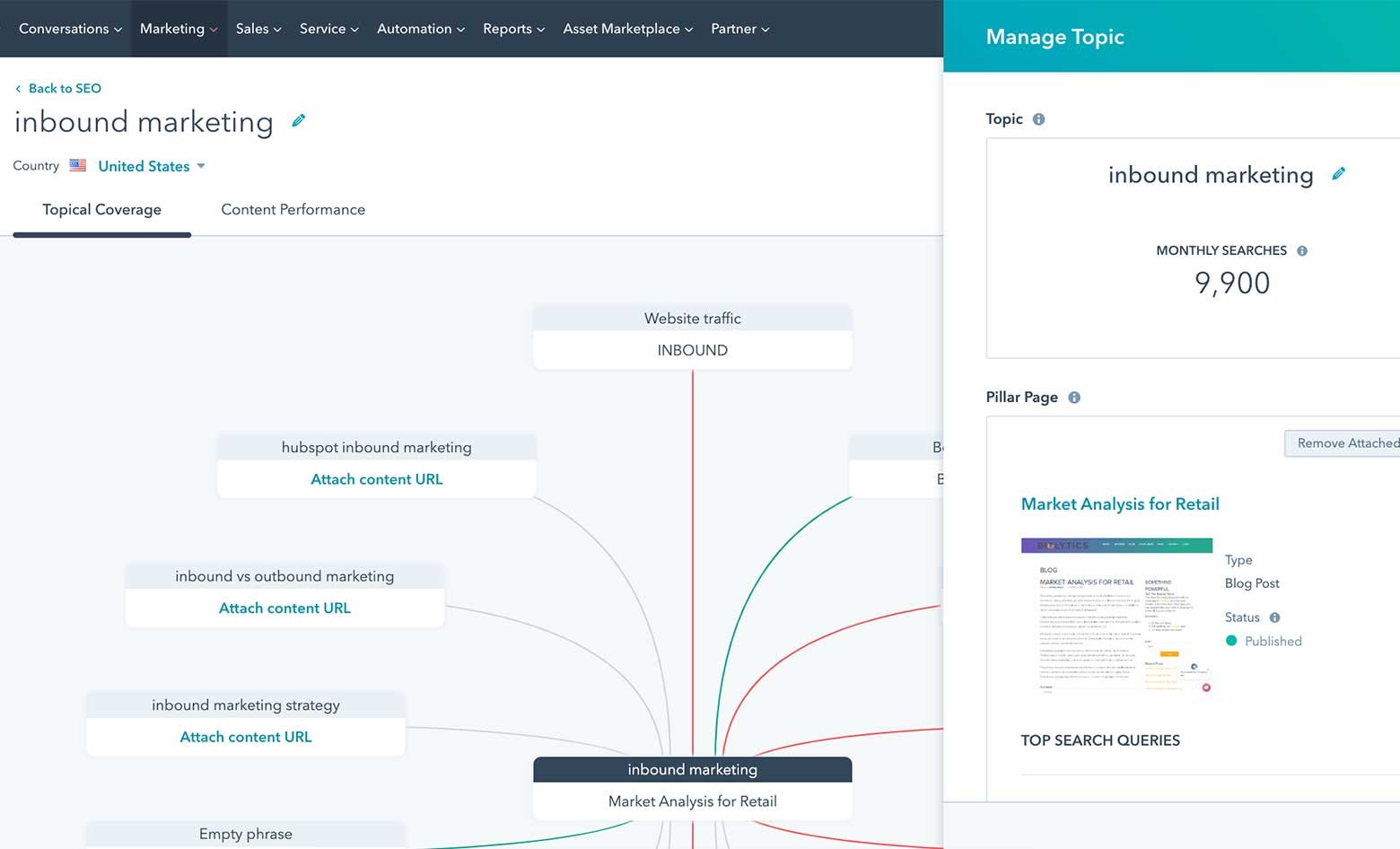This screenshot has width=1400, height=849.
Task: Expand the Reports navigation dropdown
Action: 513,29
